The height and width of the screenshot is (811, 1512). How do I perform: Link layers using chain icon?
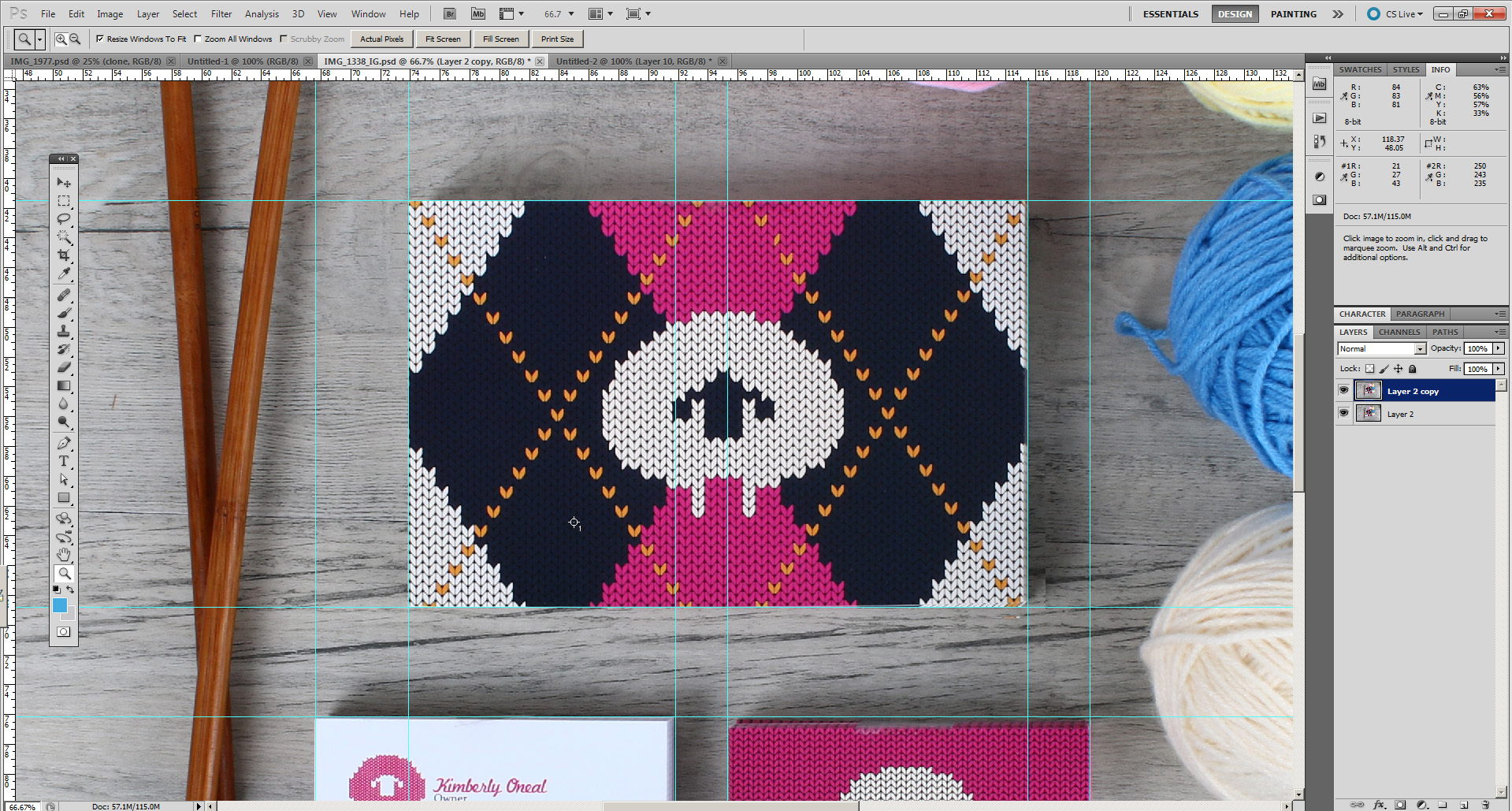click(1358, 805)
